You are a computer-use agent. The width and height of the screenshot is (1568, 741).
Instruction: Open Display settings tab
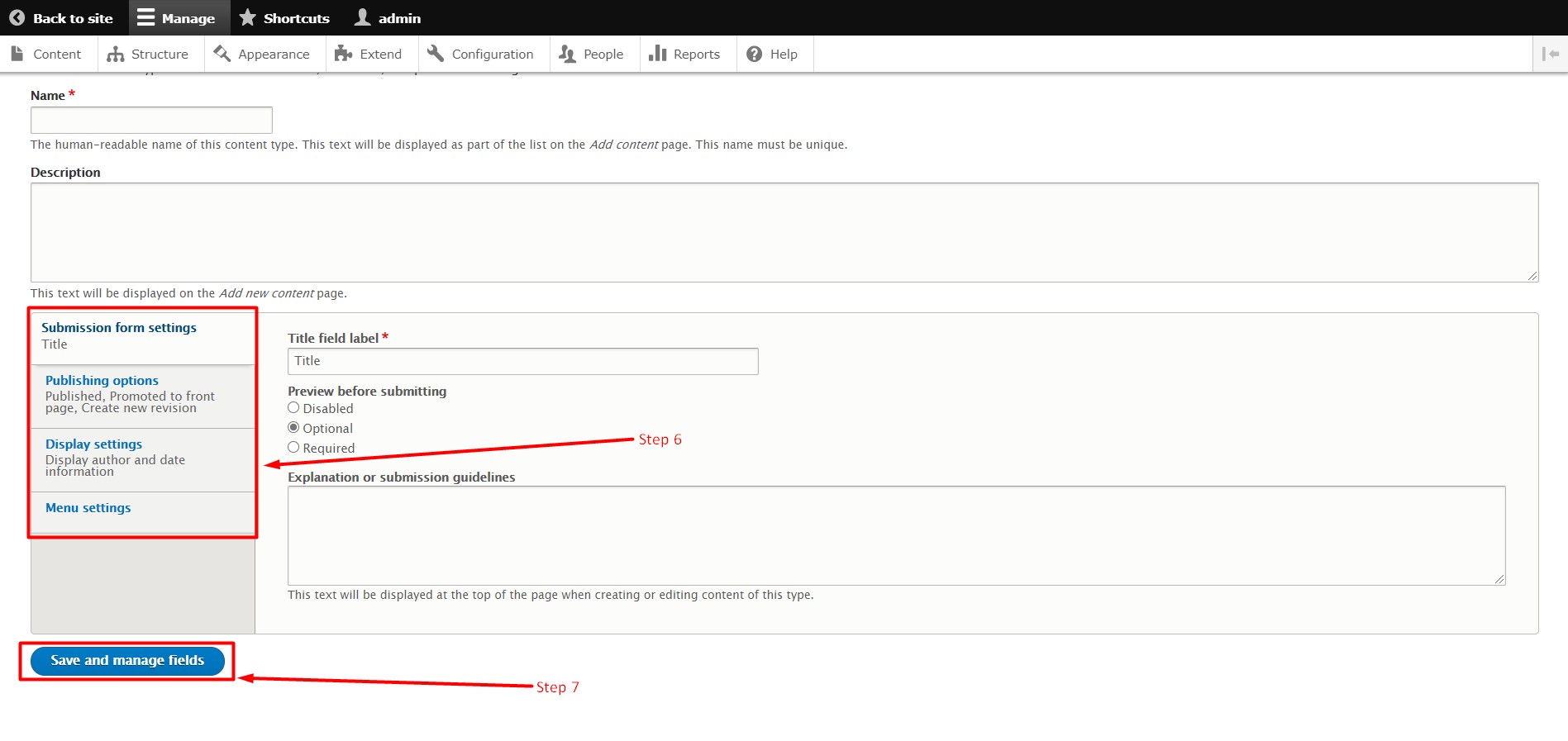point(143,460)
